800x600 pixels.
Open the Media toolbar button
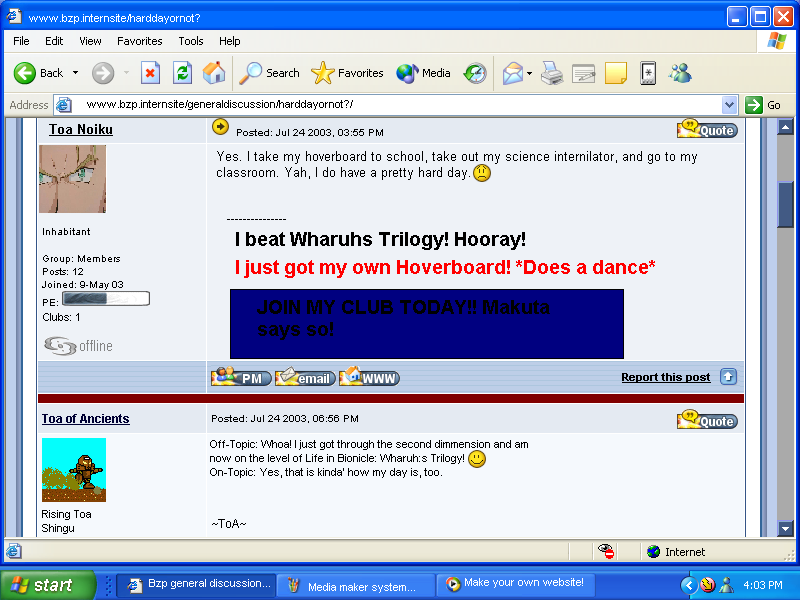(423, 73)
